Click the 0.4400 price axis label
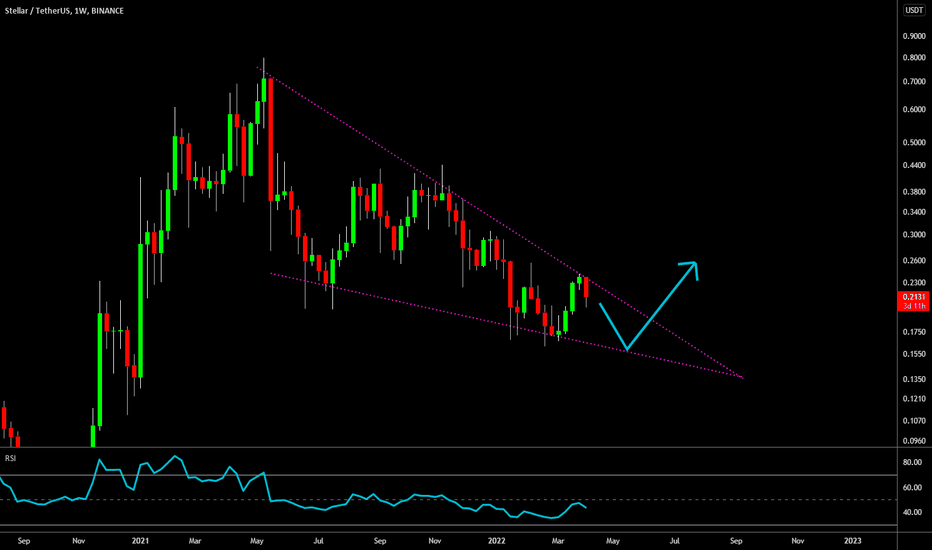932x550 pixels. tap(914, 165)
